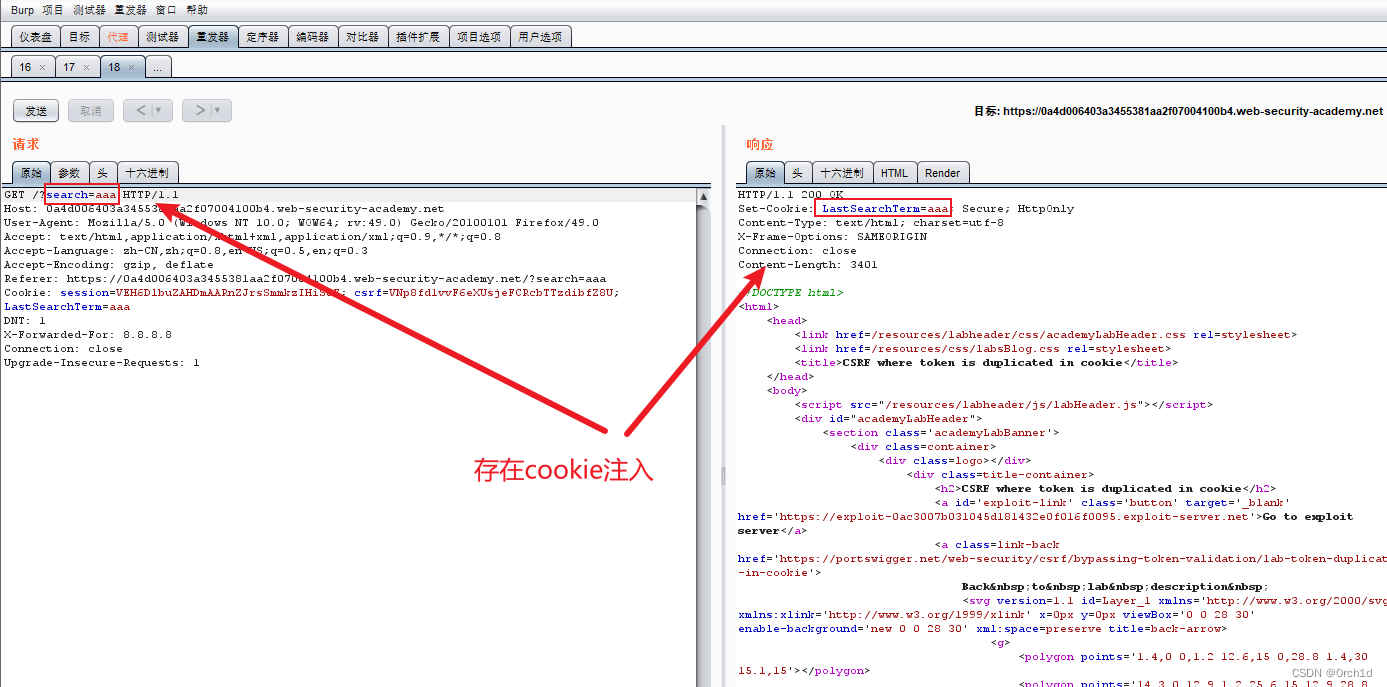Select the 重发器 tool tab

click(212, 37)
